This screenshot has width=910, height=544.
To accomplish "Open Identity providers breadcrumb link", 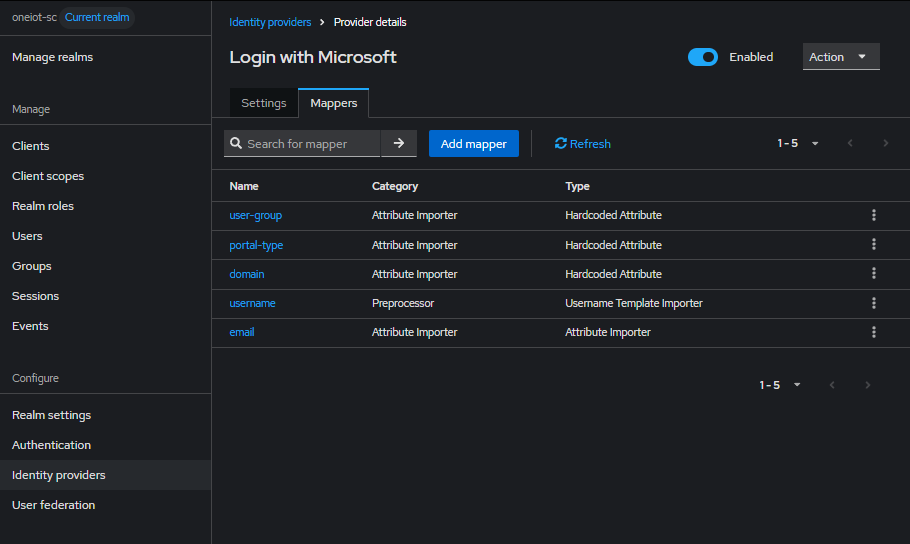I will (270, 22).
